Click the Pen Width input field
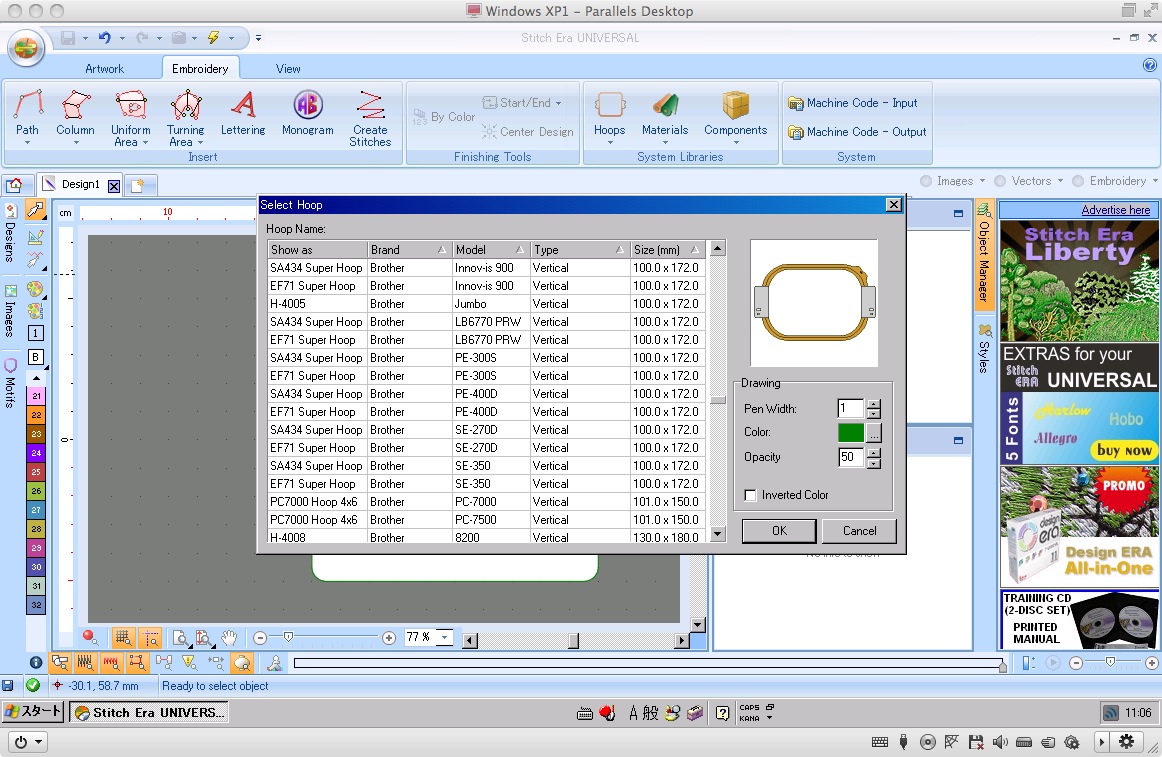 click(850, 409)
